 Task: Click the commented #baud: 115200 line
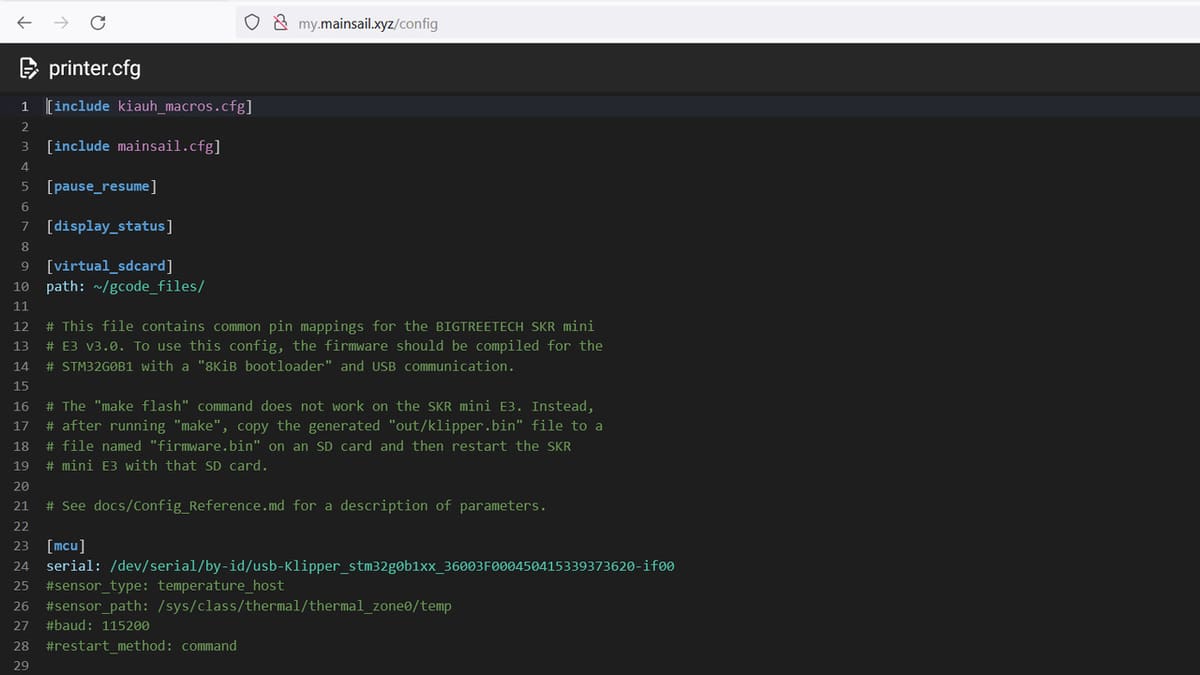tap(98, 626)
